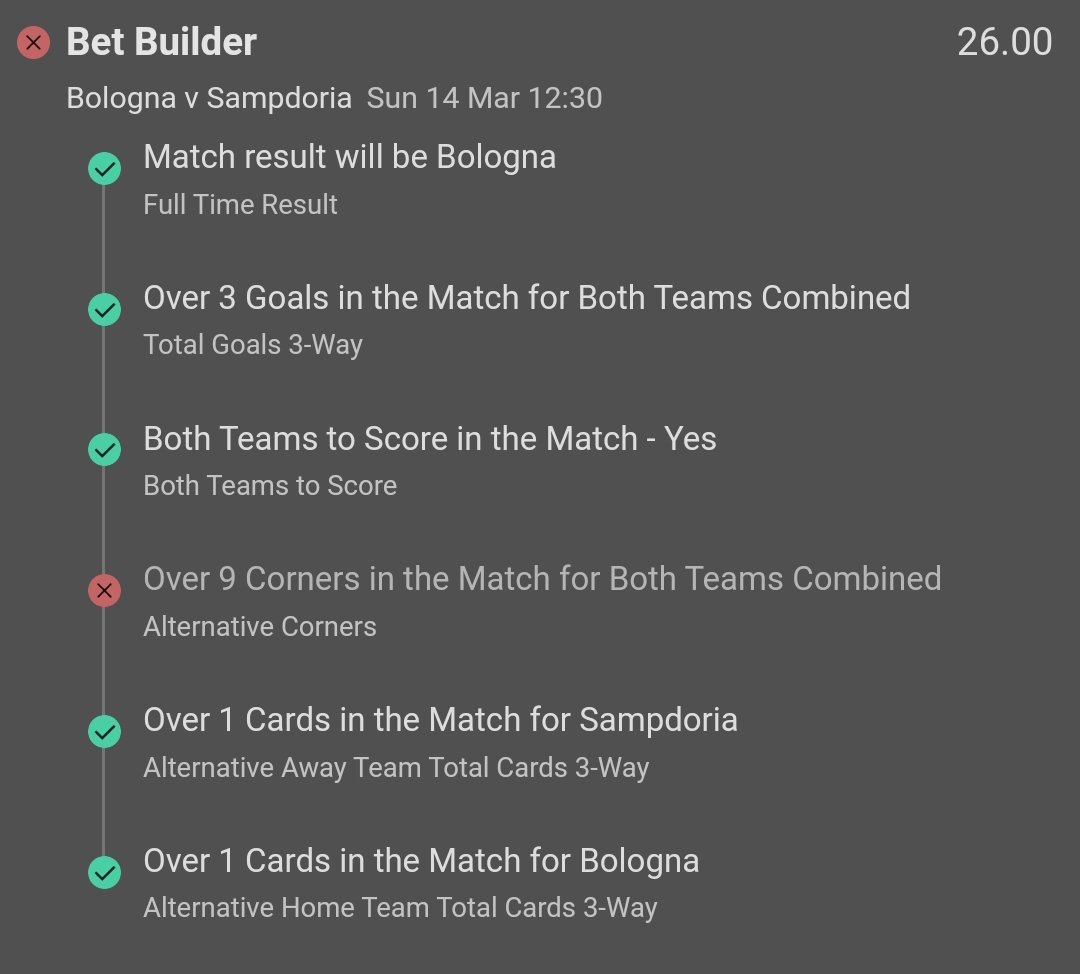Viewport: 1080px width, 974px height.
Task: Click green check next to Match result Bologna
Action: (104, 169)
